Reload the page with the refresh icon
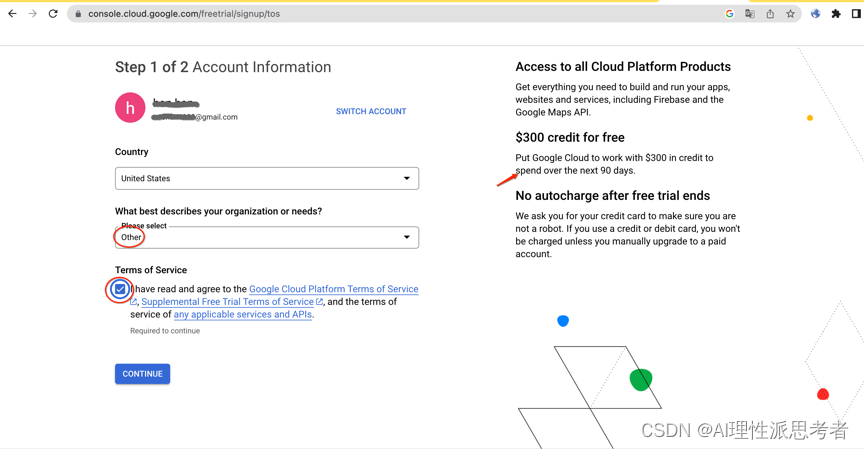This screenshot has width=864, height=449. (53, 14)
